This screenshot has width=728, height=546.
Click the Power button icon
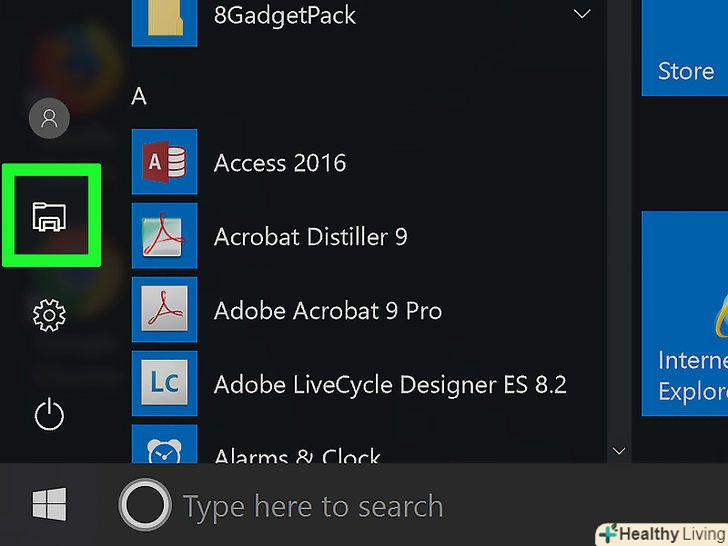tap(49, 414)
